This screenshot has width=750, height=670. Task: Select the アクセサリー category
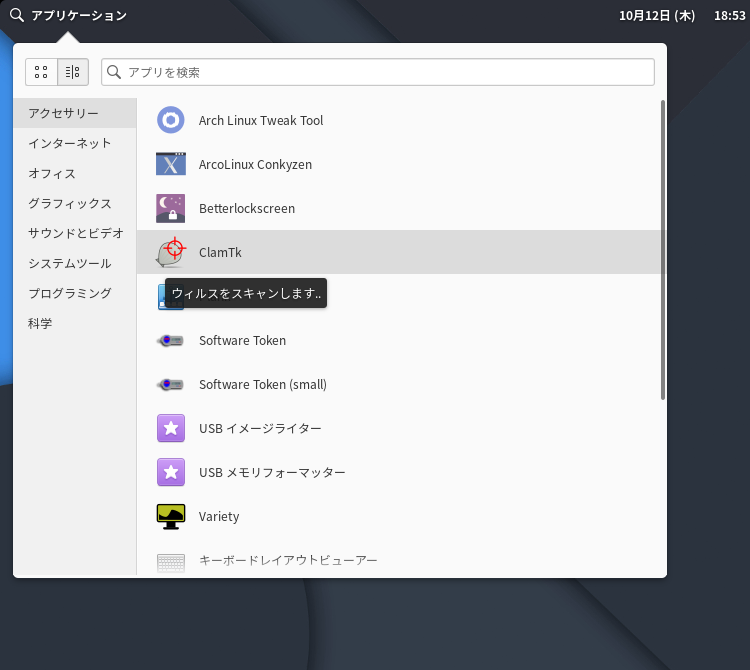tap(75, 113)
